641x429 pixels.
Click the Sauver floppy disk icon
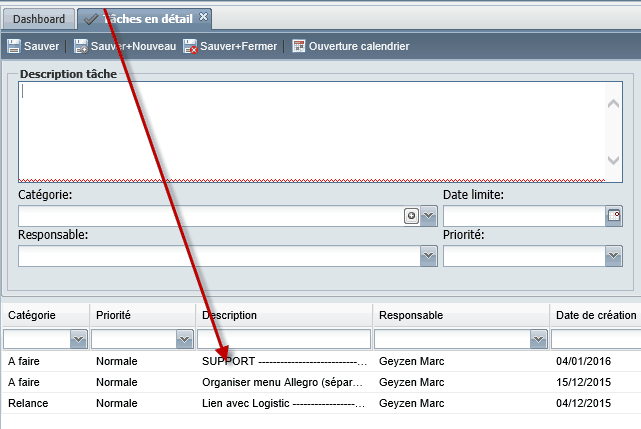(x=13, y=46)
